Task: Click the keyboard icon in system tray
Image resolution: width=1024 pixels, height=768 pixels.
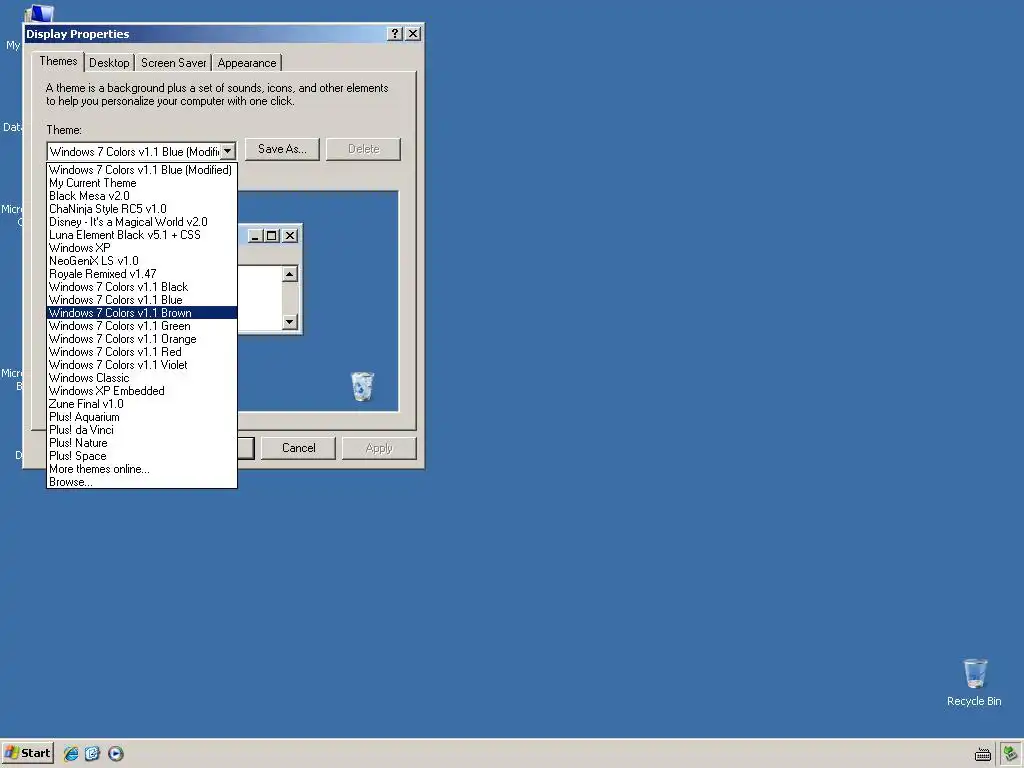Action: pos(982,754)
